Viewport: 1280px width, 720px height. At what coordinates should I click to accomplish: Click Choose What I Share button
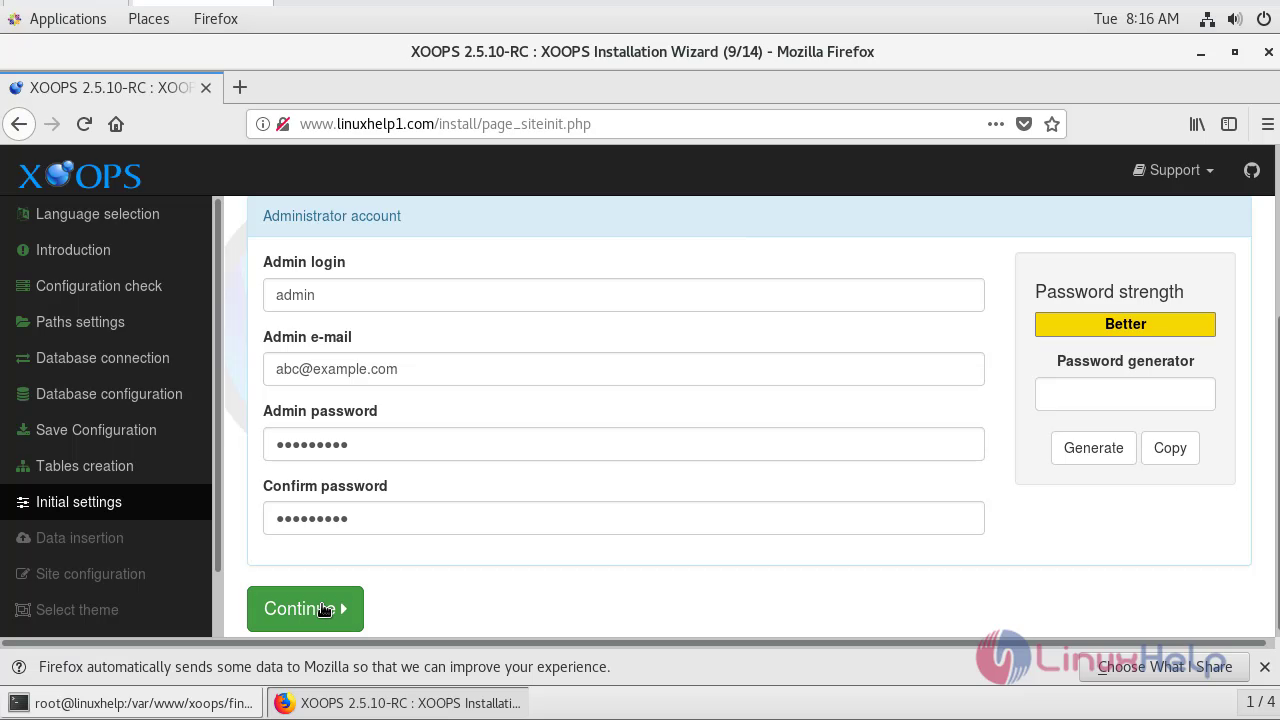(1165, 667)
